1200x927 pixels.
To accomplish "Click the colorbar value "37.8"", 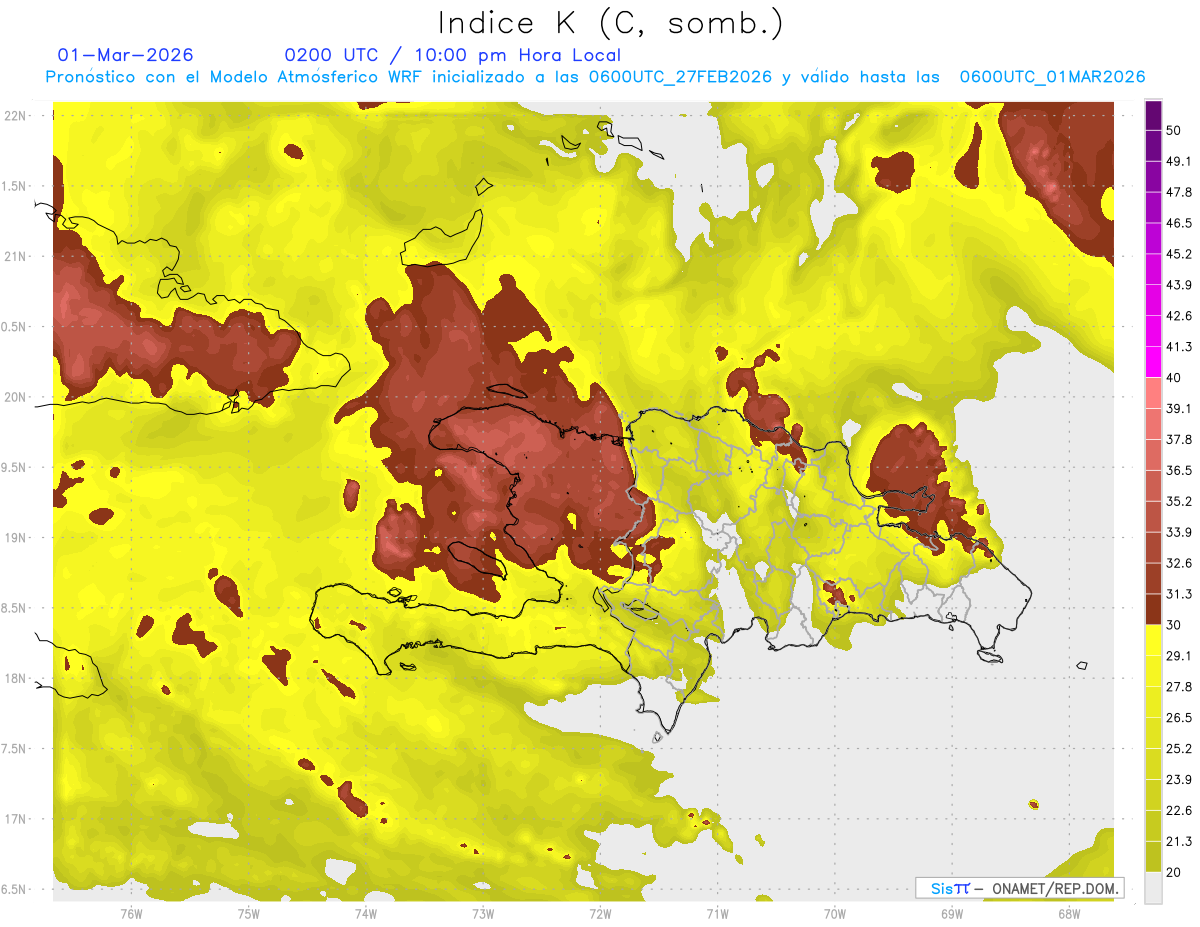I will click(x=1178, y=440).
